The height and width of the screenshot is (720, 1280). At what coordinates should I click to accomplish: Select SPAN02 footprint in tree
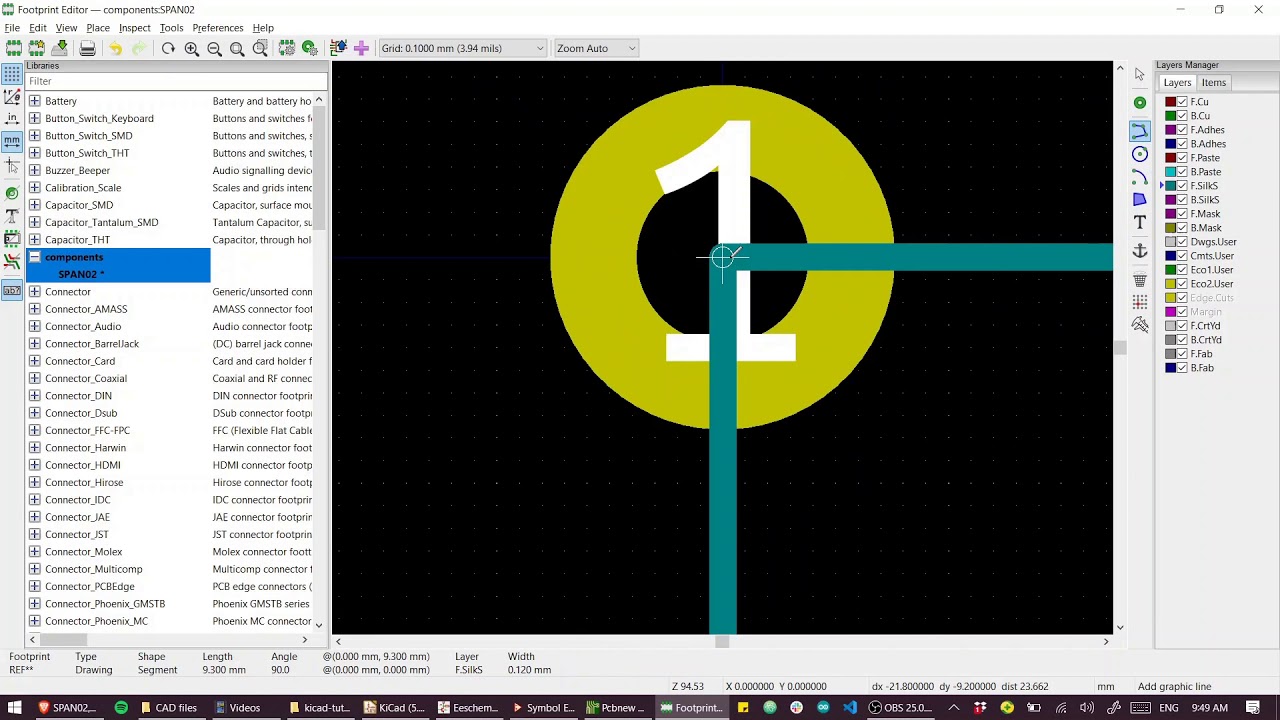click(81, 274)
